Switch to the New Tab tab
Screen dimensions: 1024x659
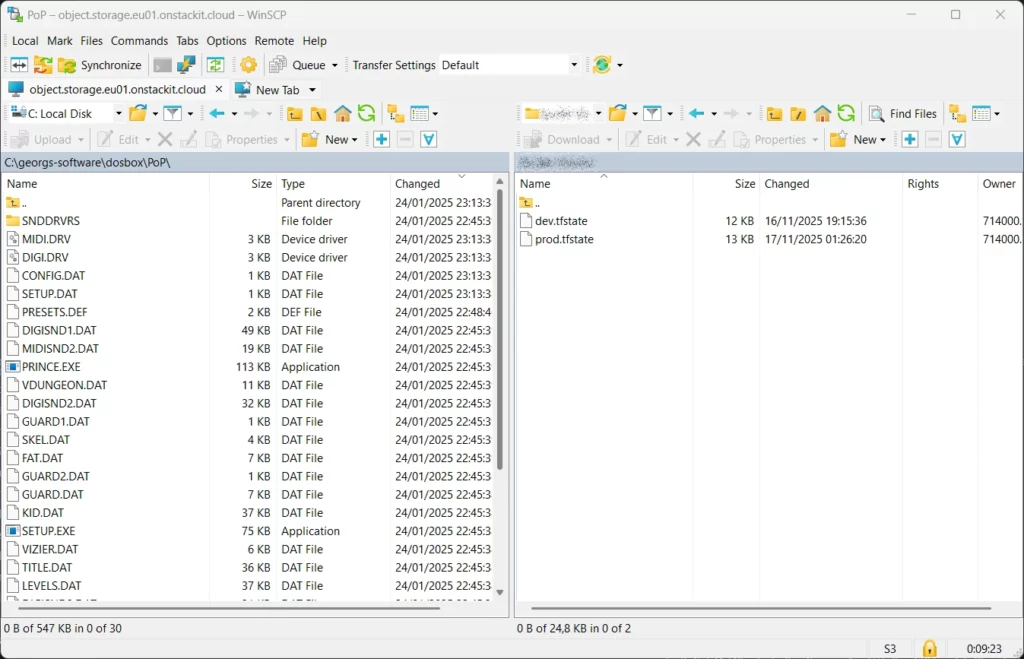coord(277,89)
